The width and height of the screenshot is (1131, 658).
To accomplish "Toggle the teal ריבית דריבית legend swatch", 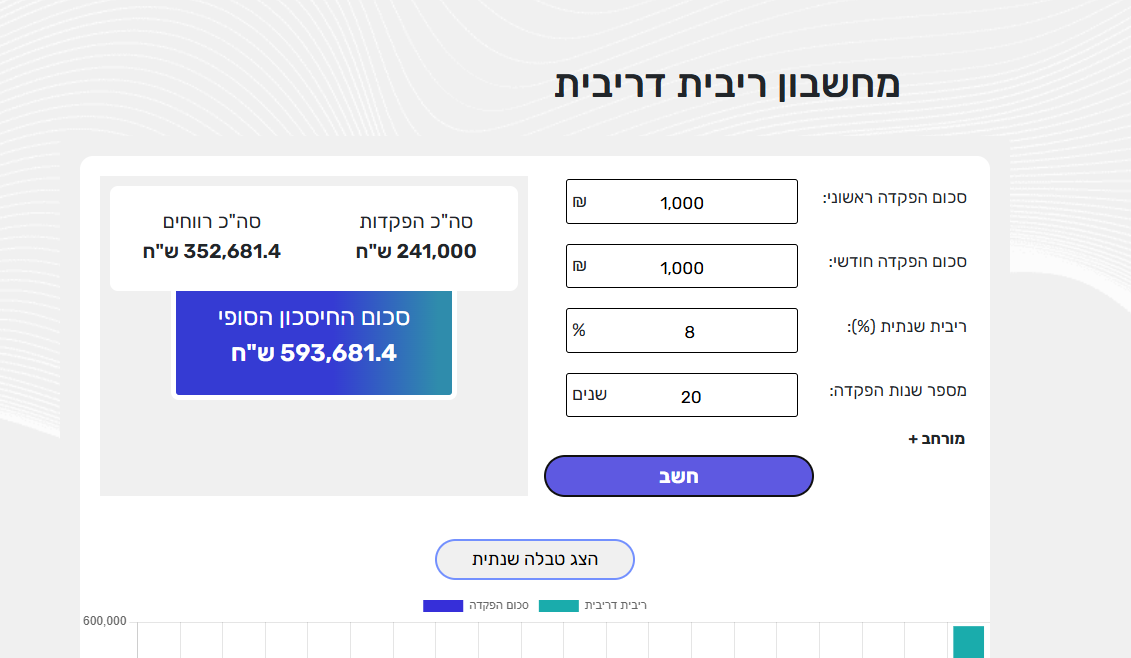I will [559, 606].
